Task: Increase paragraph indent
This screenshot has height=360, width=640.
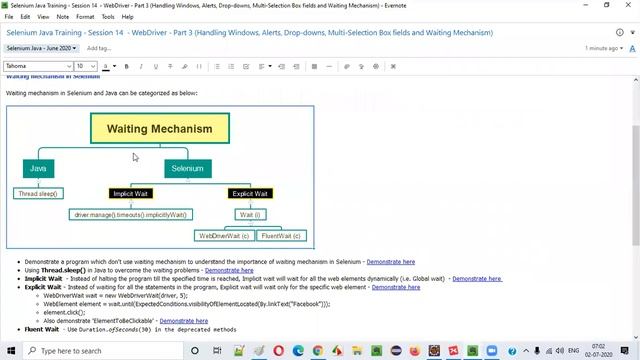Action: [x=296, y=66]
